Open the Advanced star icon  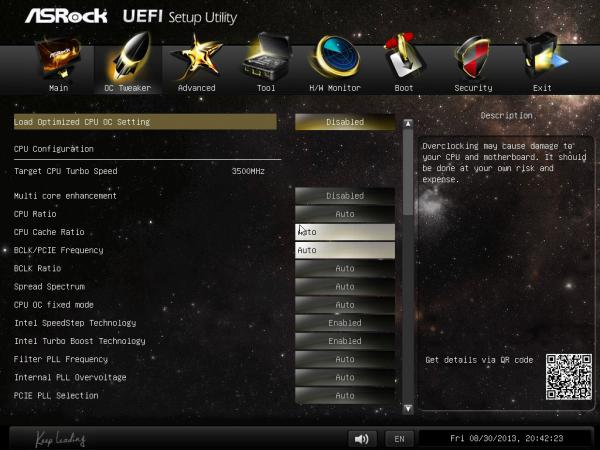(x=197, y=57)
